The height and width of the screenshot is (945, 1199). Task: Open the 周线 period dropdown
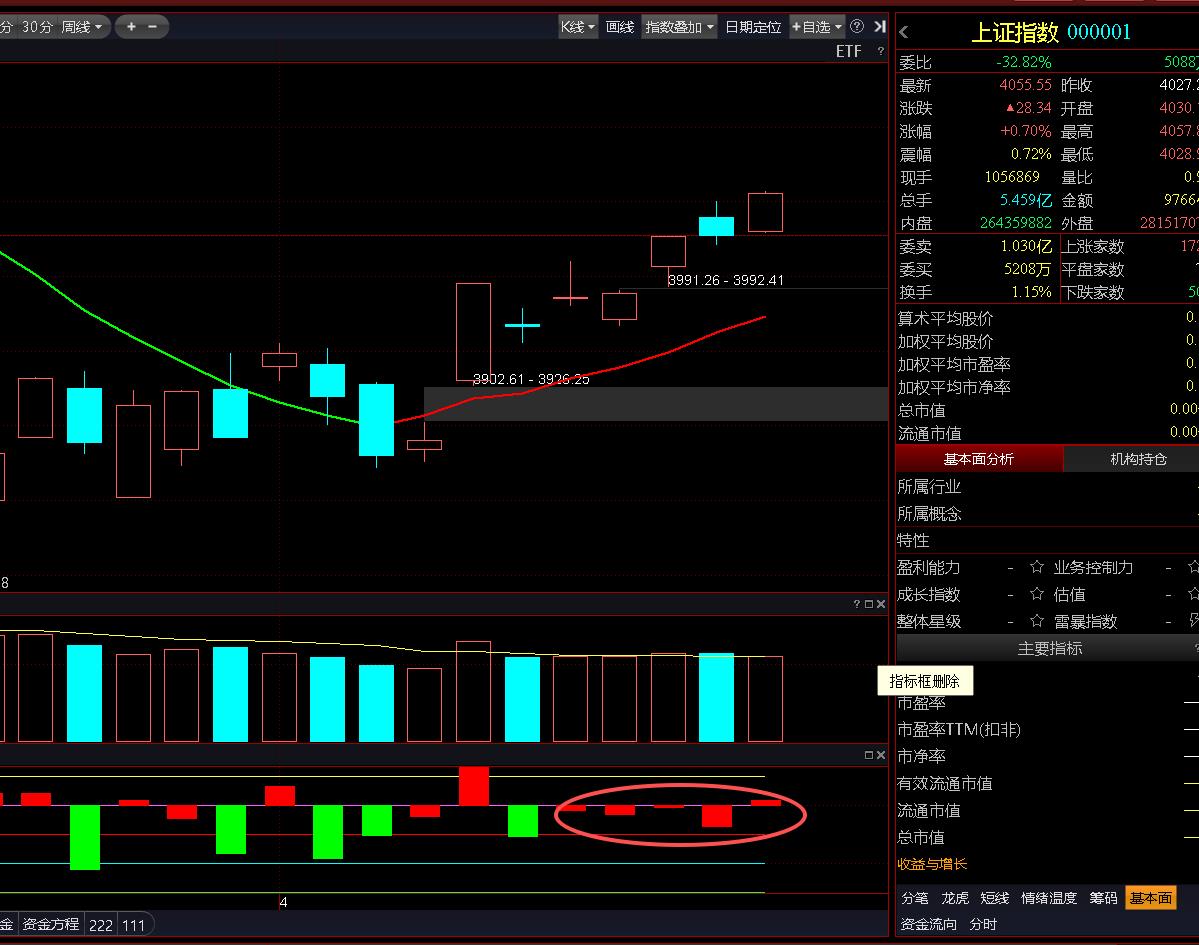pyautogui.click(x=81, y=27)
